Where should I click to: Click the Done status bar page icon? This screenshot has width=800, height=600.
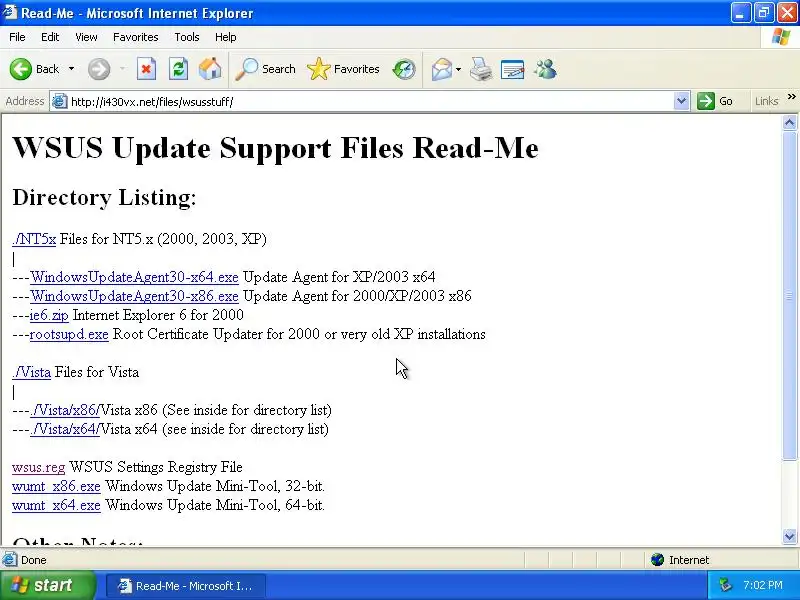(9, 560)
